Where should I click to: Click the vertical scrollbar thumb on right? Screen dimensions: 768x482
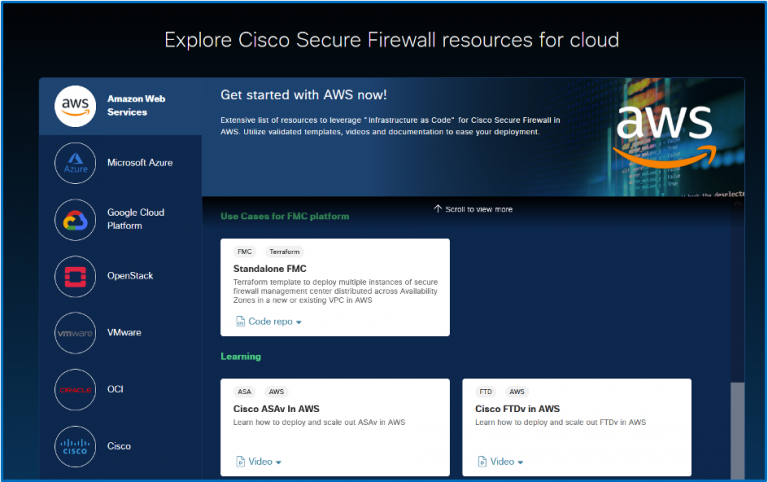click(x=738, y=430)
